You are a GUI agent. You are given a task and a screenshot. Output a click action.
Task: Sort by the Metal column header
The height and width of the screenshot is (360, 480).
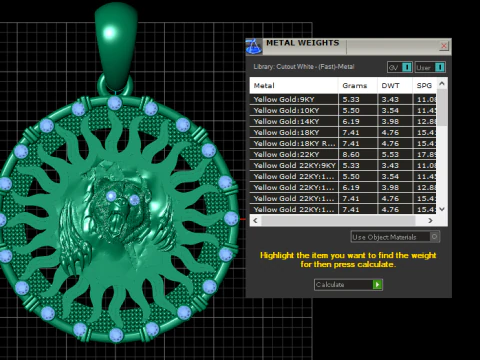click(294, 86)
